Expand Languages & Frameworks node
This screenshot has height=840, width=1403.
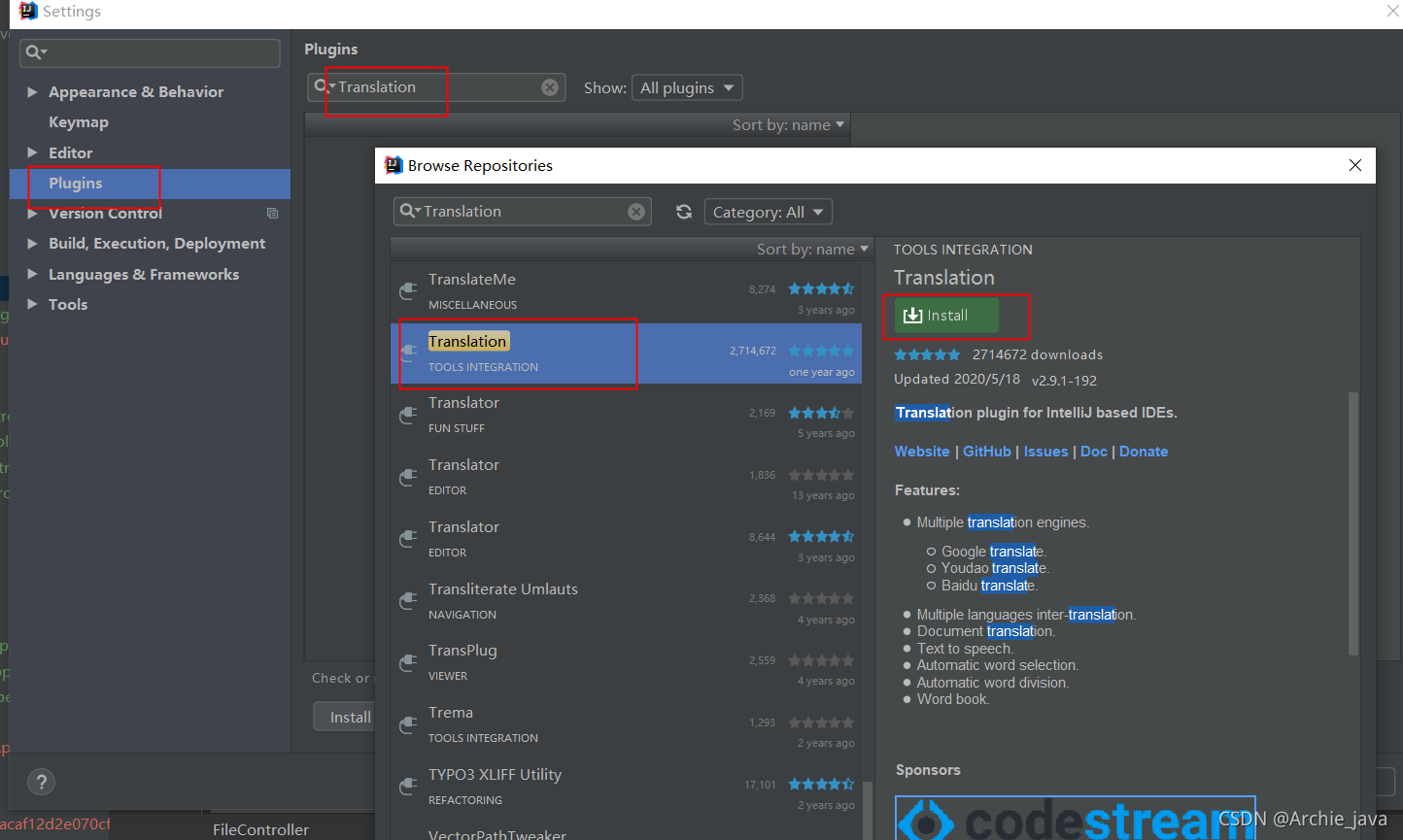point(32,275)
